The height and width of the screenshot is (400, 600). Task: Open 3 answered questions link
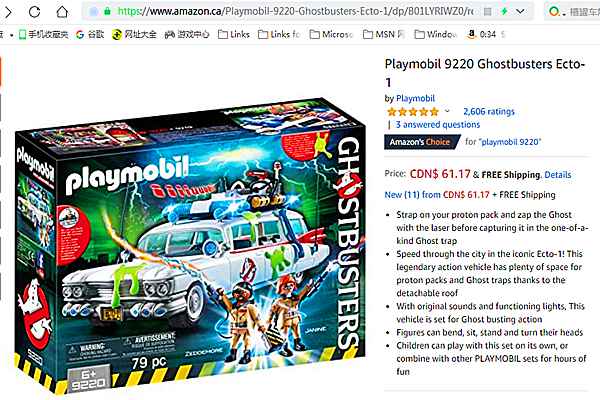[438, 125]
